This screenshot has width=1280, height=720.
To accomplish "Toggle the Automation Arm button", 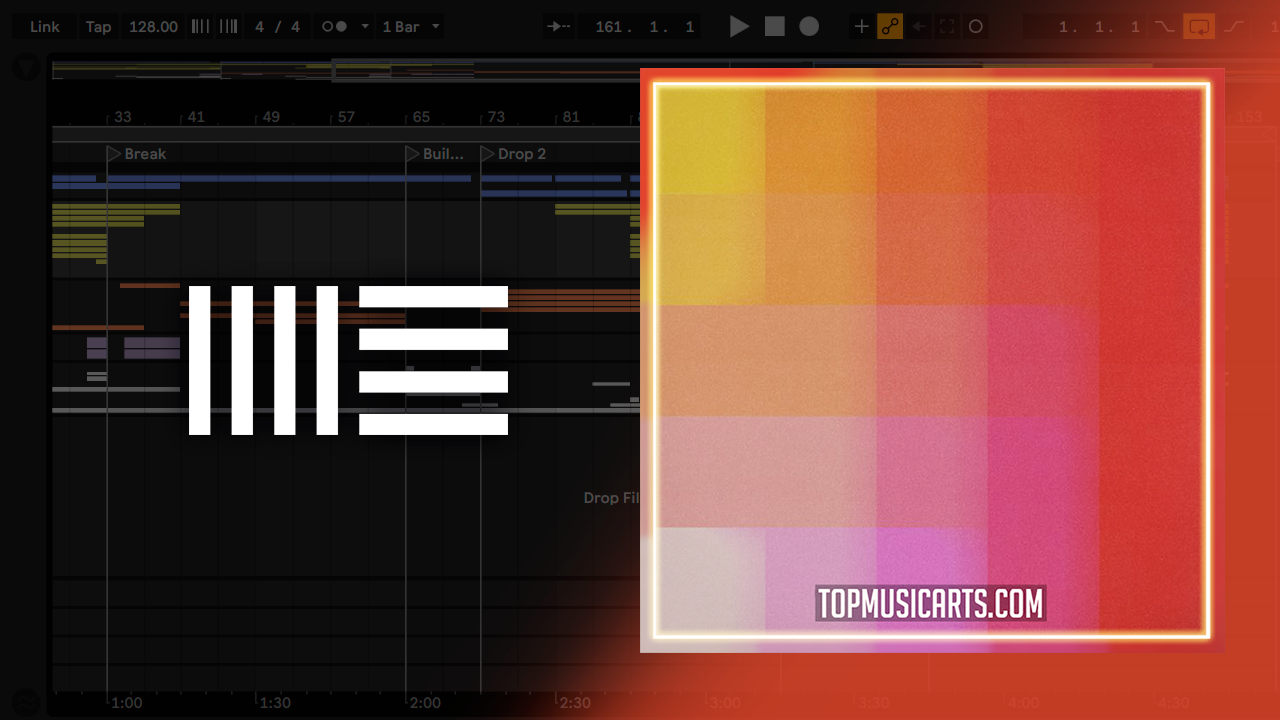I will pos(890,27).
